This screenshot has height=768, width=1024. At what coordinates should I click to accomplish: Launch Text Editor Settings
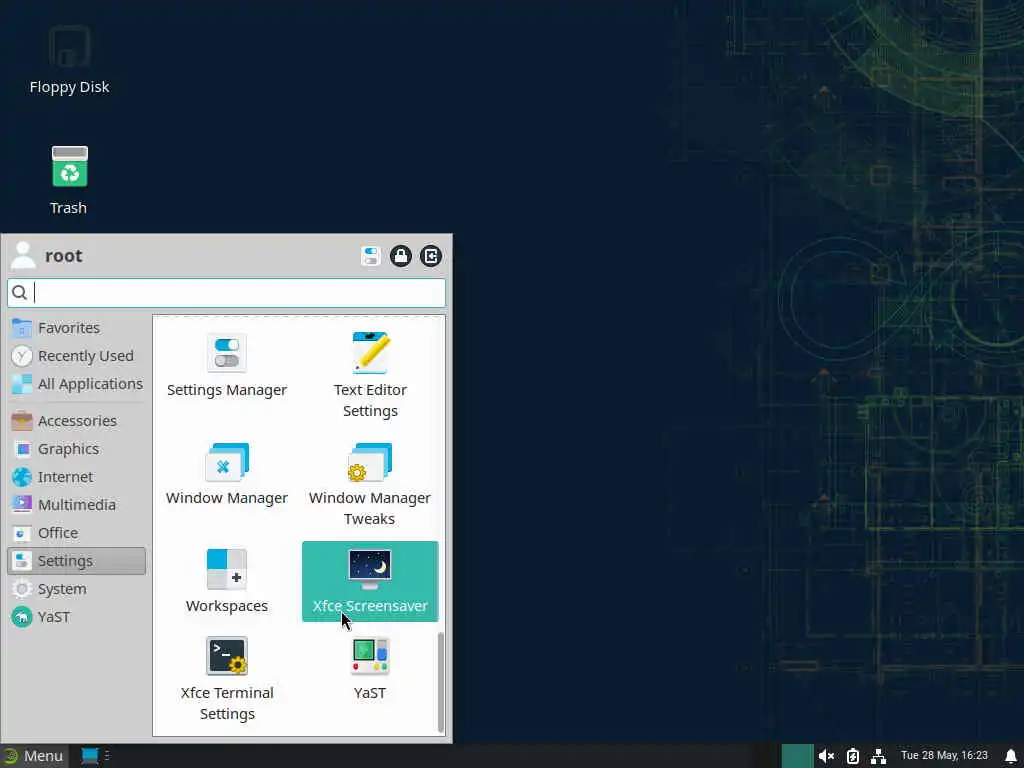tap(370, 375)
